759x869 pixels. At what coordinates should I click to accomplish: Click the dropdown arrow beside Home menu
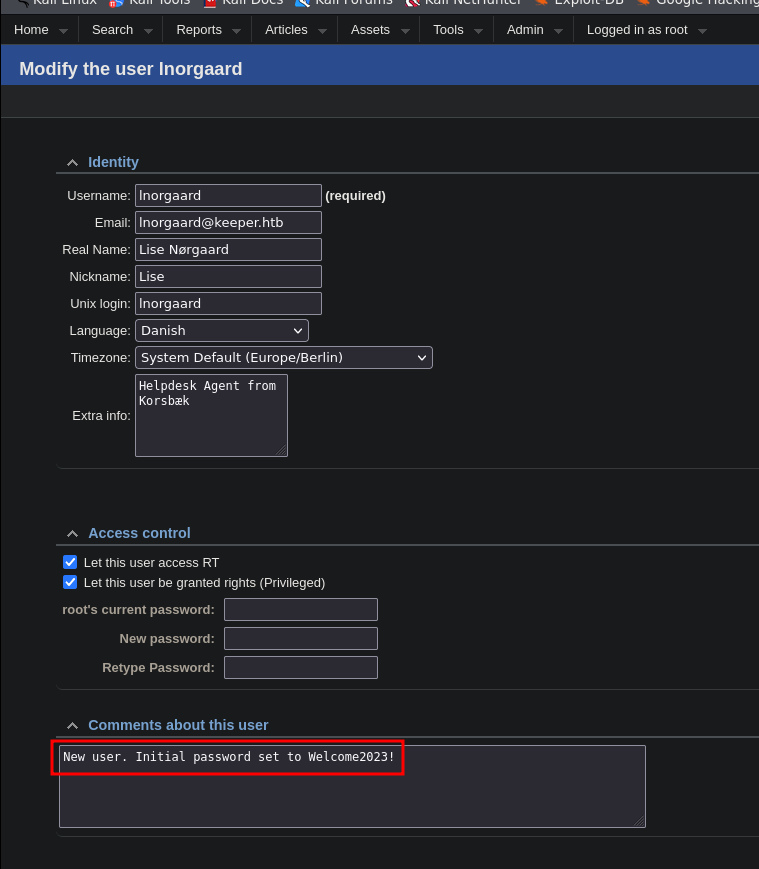pyautogui.click(x=64, y=31)
